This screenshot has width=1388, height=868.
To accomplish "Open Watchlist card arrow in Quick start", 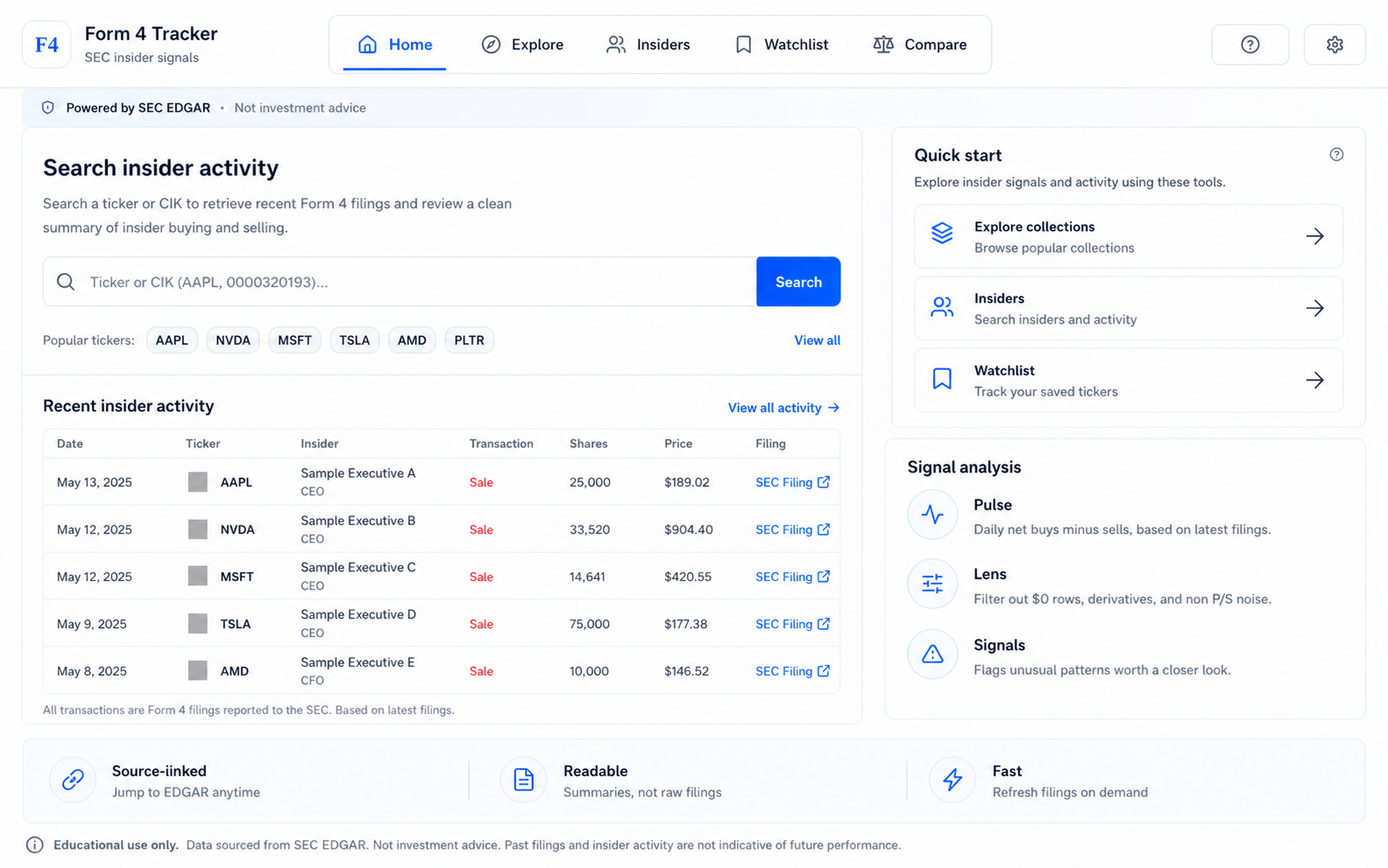I will click(x=1314, y=380).
